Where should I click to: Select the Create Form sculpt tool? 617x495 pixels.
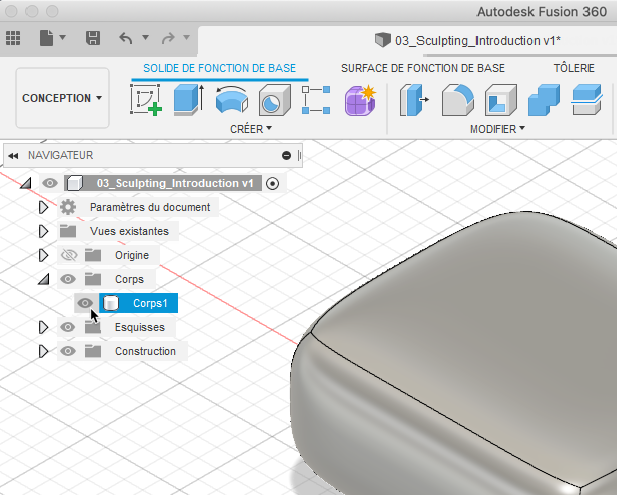point(360,100)
